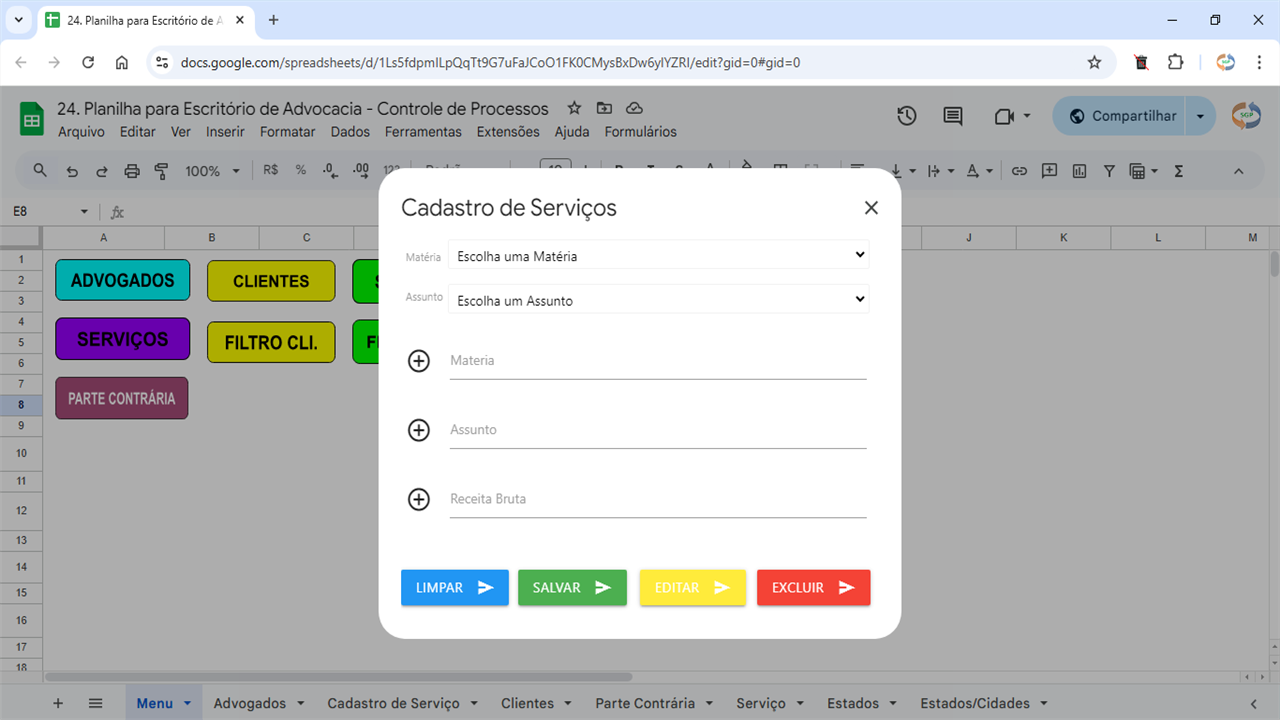Image resolution: width=1280 pixels, height=720 pixels.
Task: Click the search magnifier in toolbar
Action: 40,171
